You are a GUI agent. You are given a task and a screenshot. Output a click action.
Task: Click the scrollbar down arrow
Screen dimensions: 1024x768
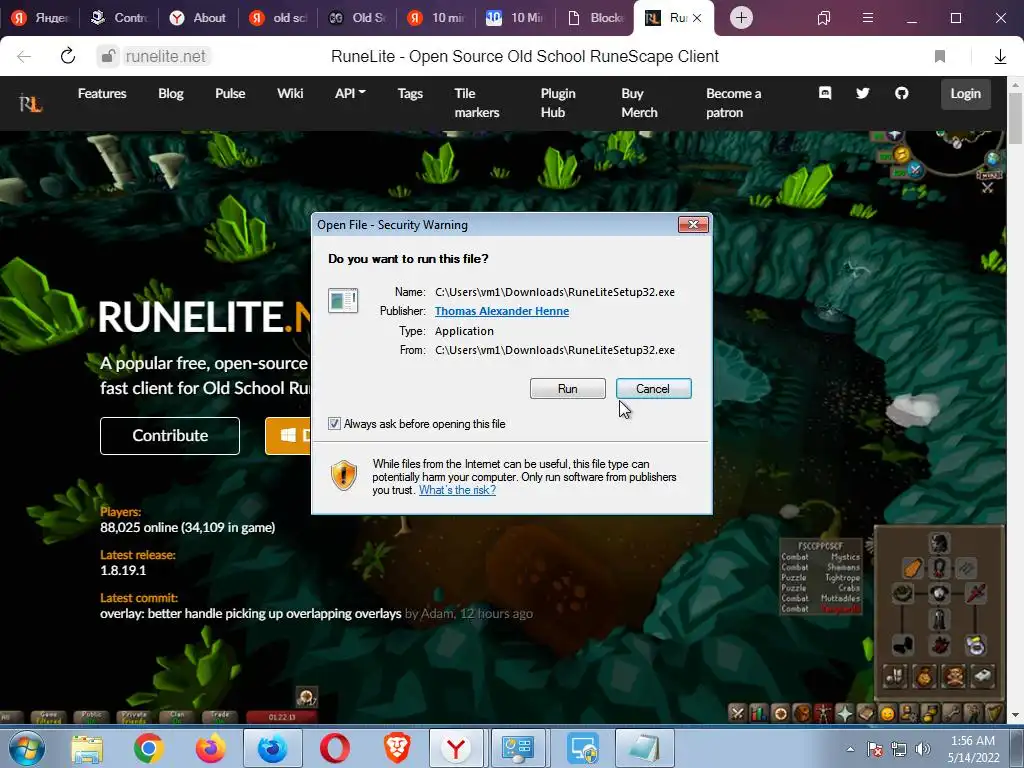pos(1016,716)
